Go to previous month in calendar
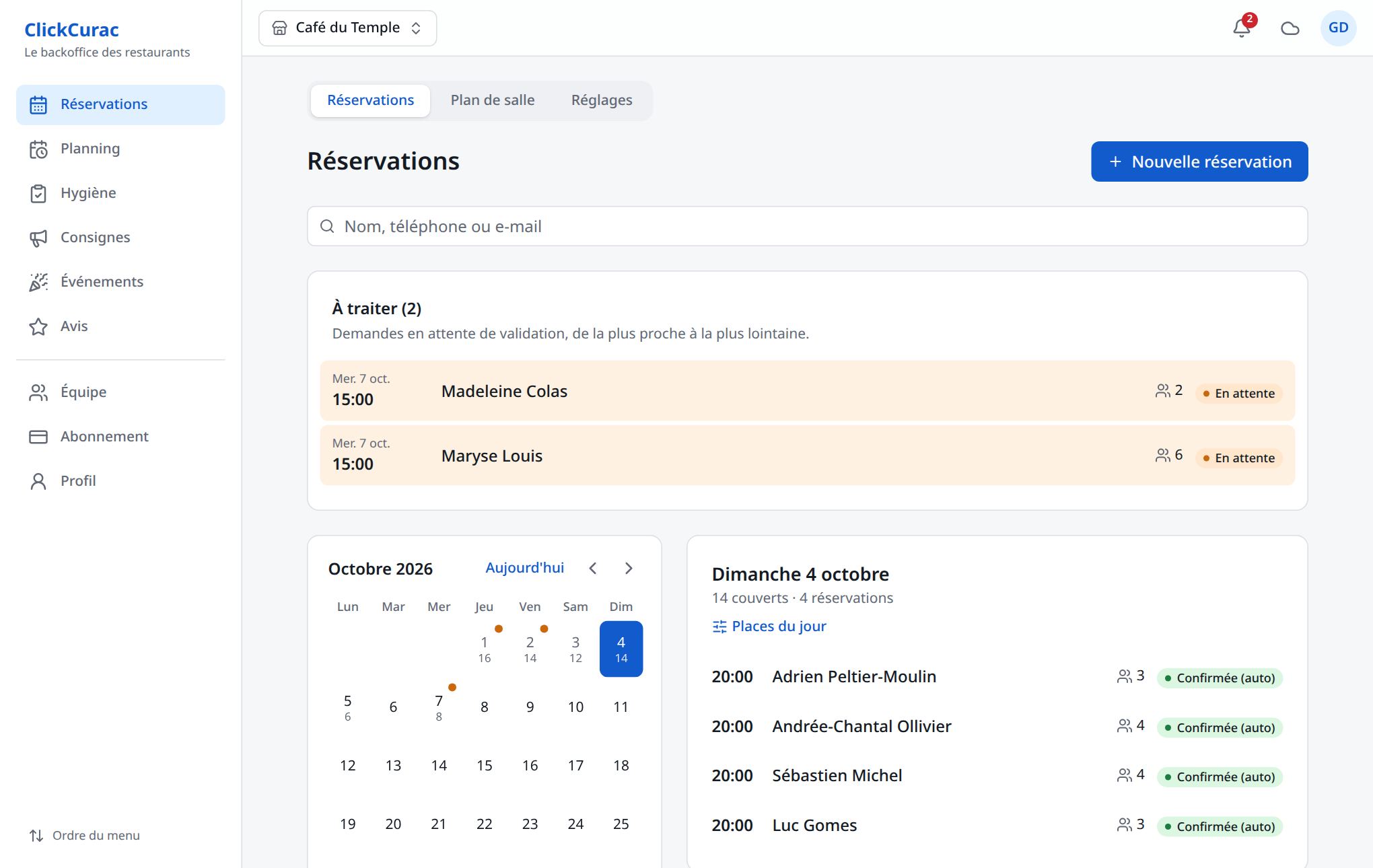This screenshot has height=868, width=1373. coord(593,569)
